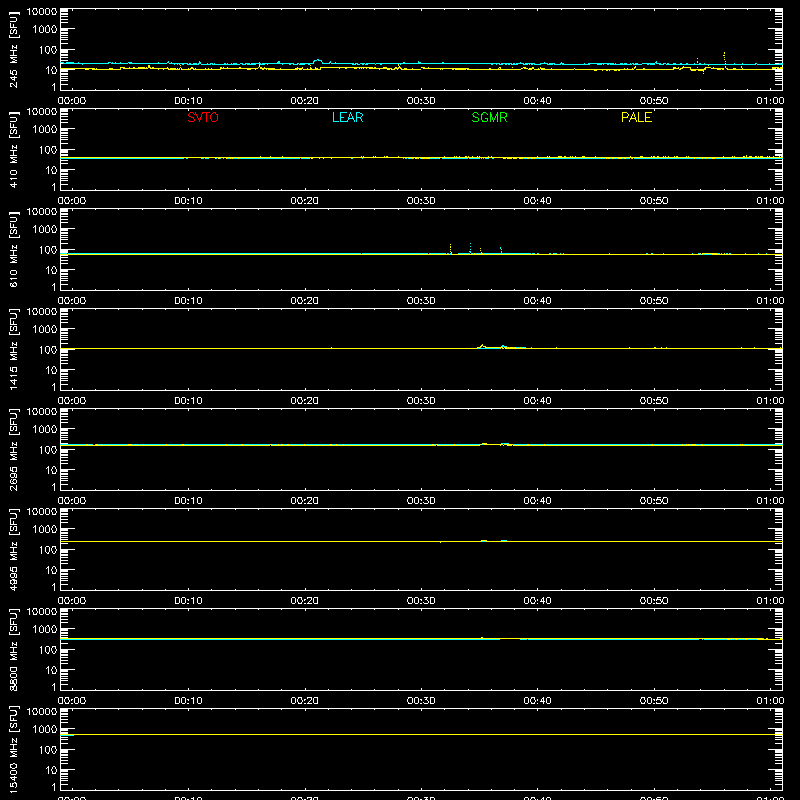The height and width of the screenshot is (800, 800).
Task: Click the '00:30' tick label under the 410 MHz plot
Action: [x=421, y=201]
